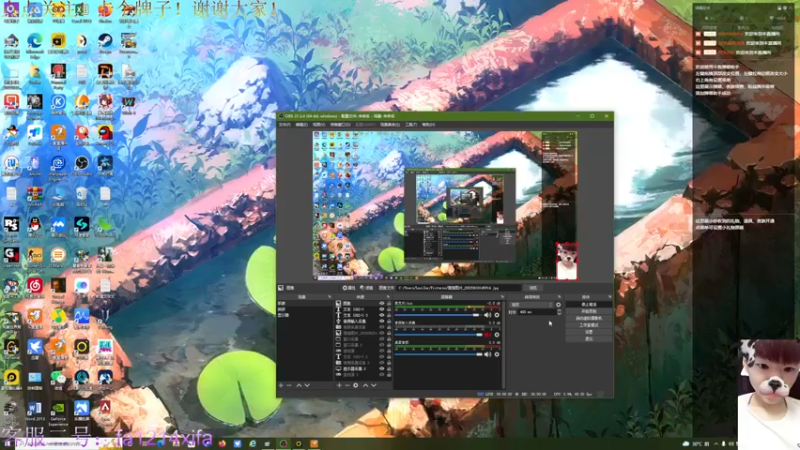Open source properties gear under Sources list
Image resolution: width=800 pixels, height=450 pixels.
[356, 385]
